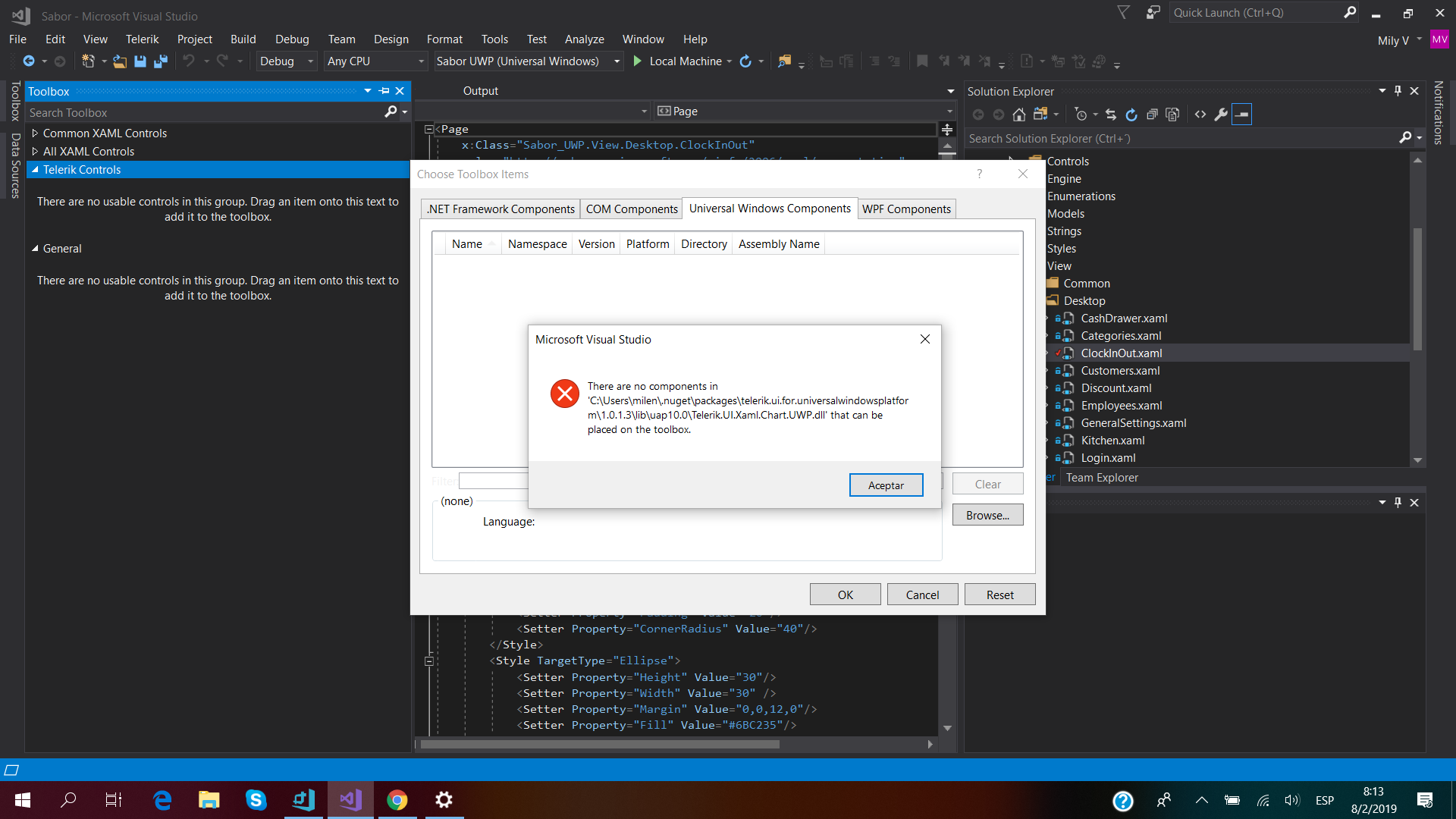Expand the Common XAML Controls group
Image resolution: width=1456 pixels, height=819 pixels.
(35, 133)
